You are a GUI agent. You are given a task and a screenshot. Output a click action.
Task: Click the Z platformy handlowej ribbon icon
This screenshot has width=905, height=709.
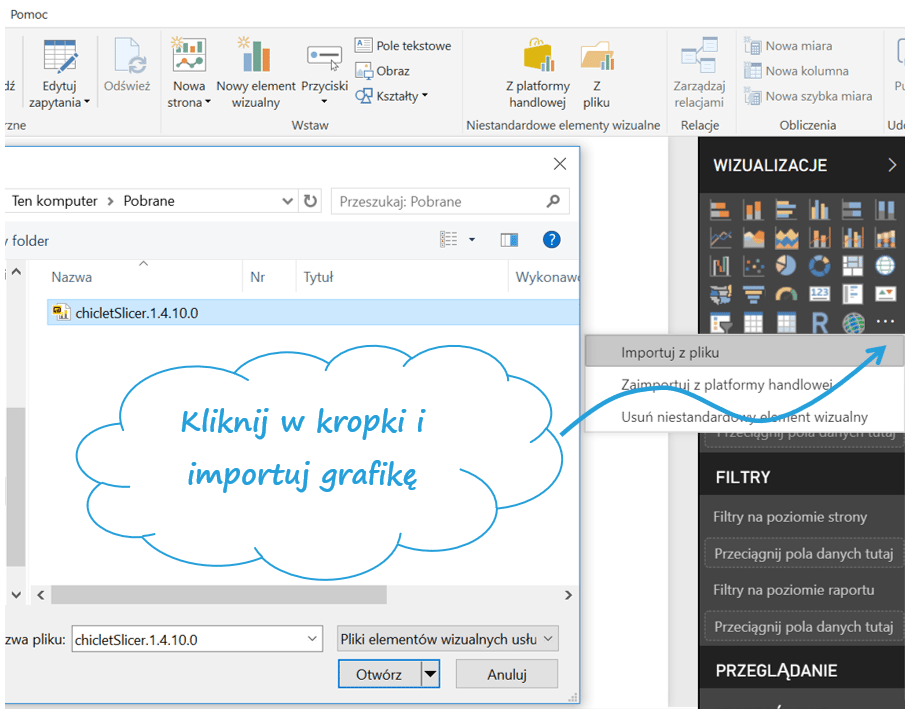click(x=538, y=75)
